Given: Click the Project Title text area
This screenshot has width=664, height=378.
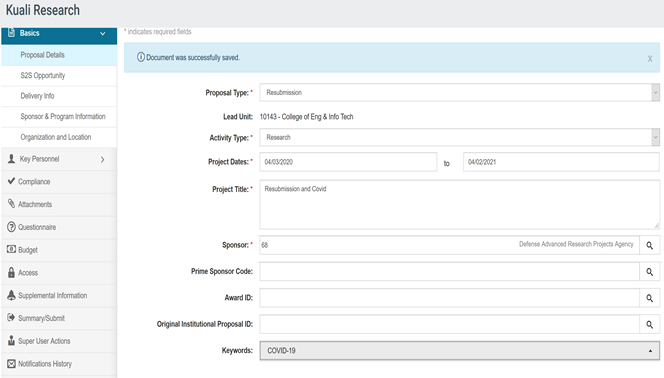Looking at the screenshot, I should [x=459, y=205].
